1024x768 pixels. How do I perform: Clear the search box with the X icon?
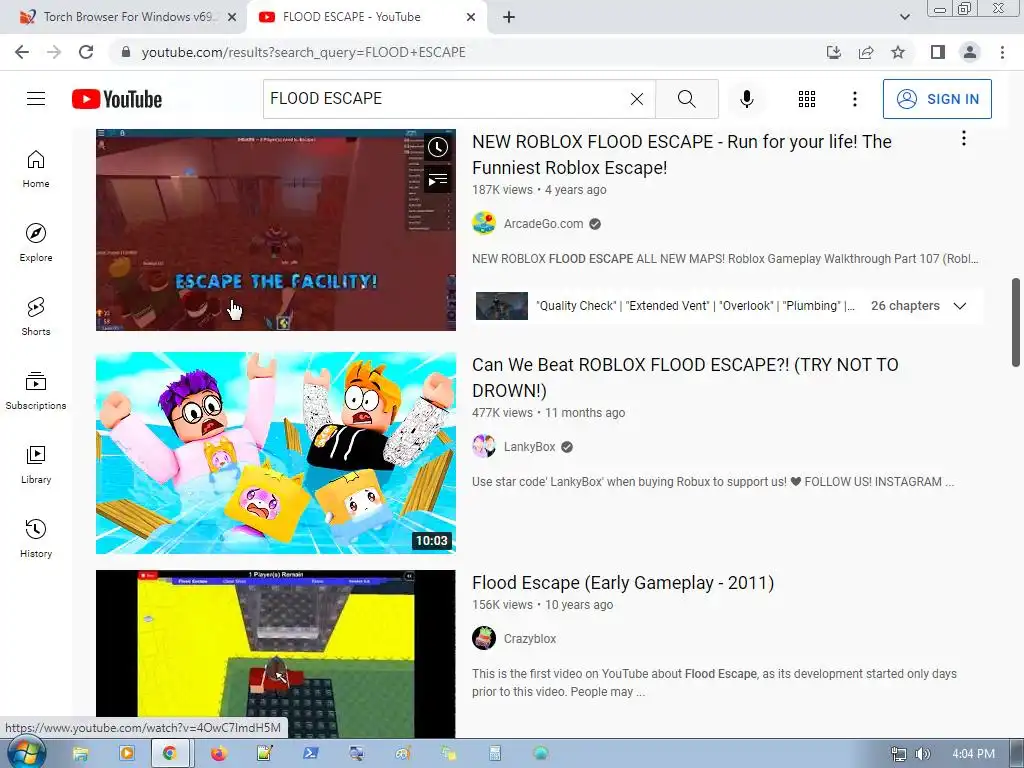click(x=637, y=99)
